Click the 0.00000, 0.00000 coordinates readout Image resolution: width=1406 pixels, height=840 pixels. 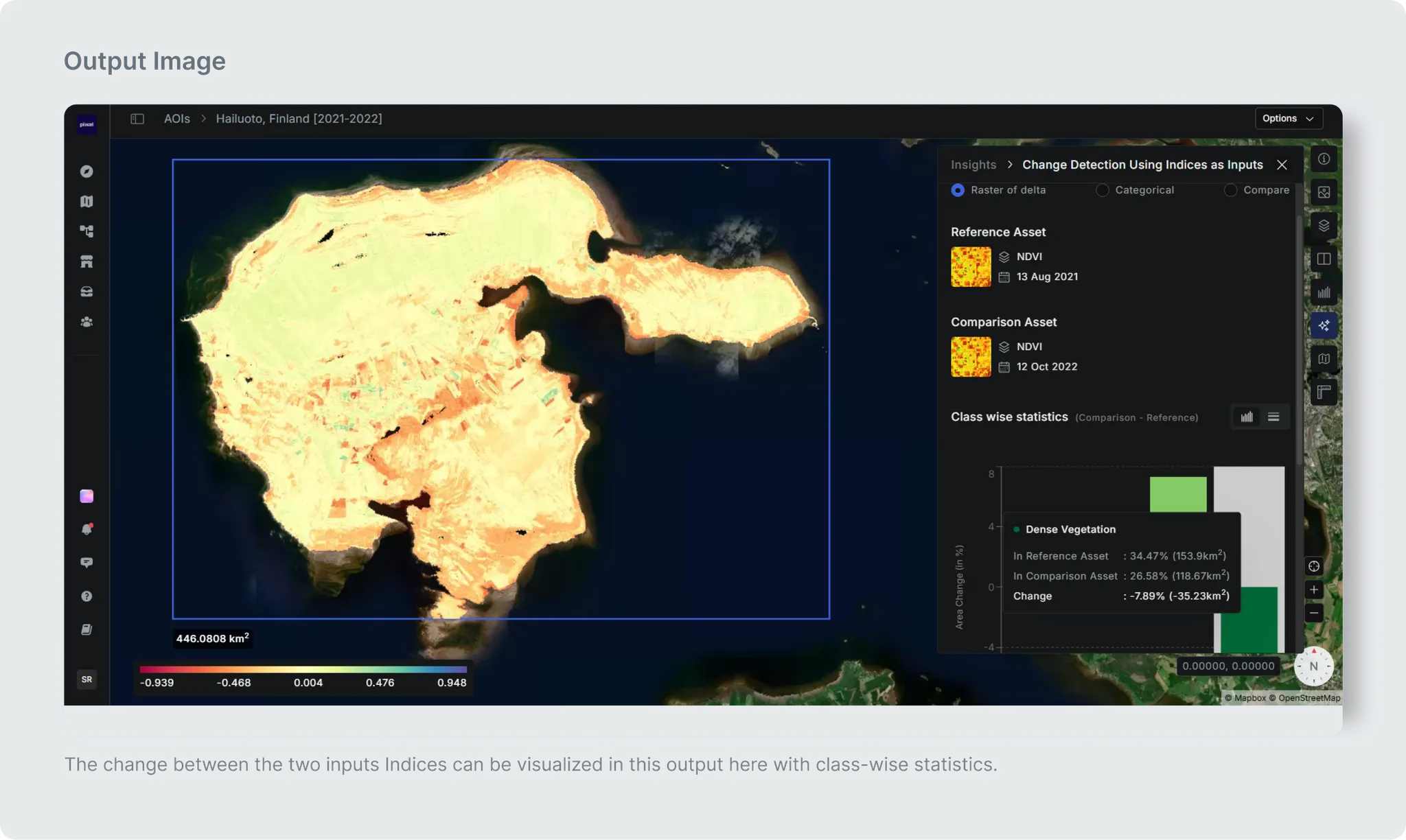click(x=1228, y=666)
